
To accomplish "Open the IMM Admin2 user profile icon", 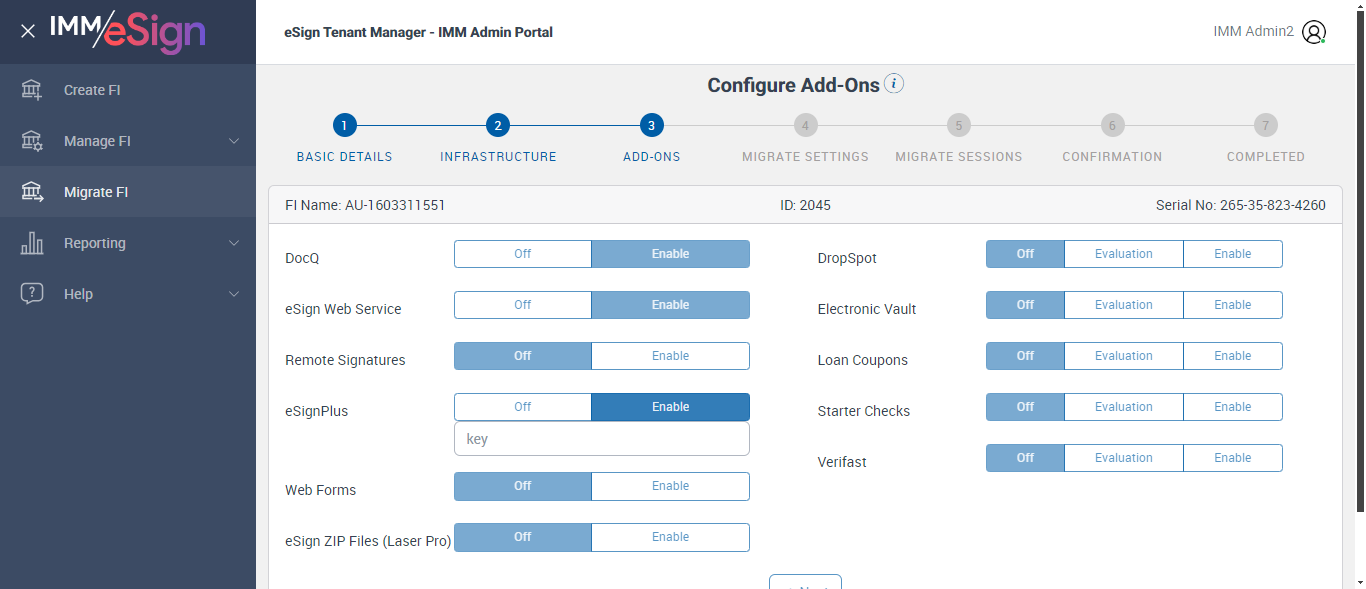I will click(1314, 32).
